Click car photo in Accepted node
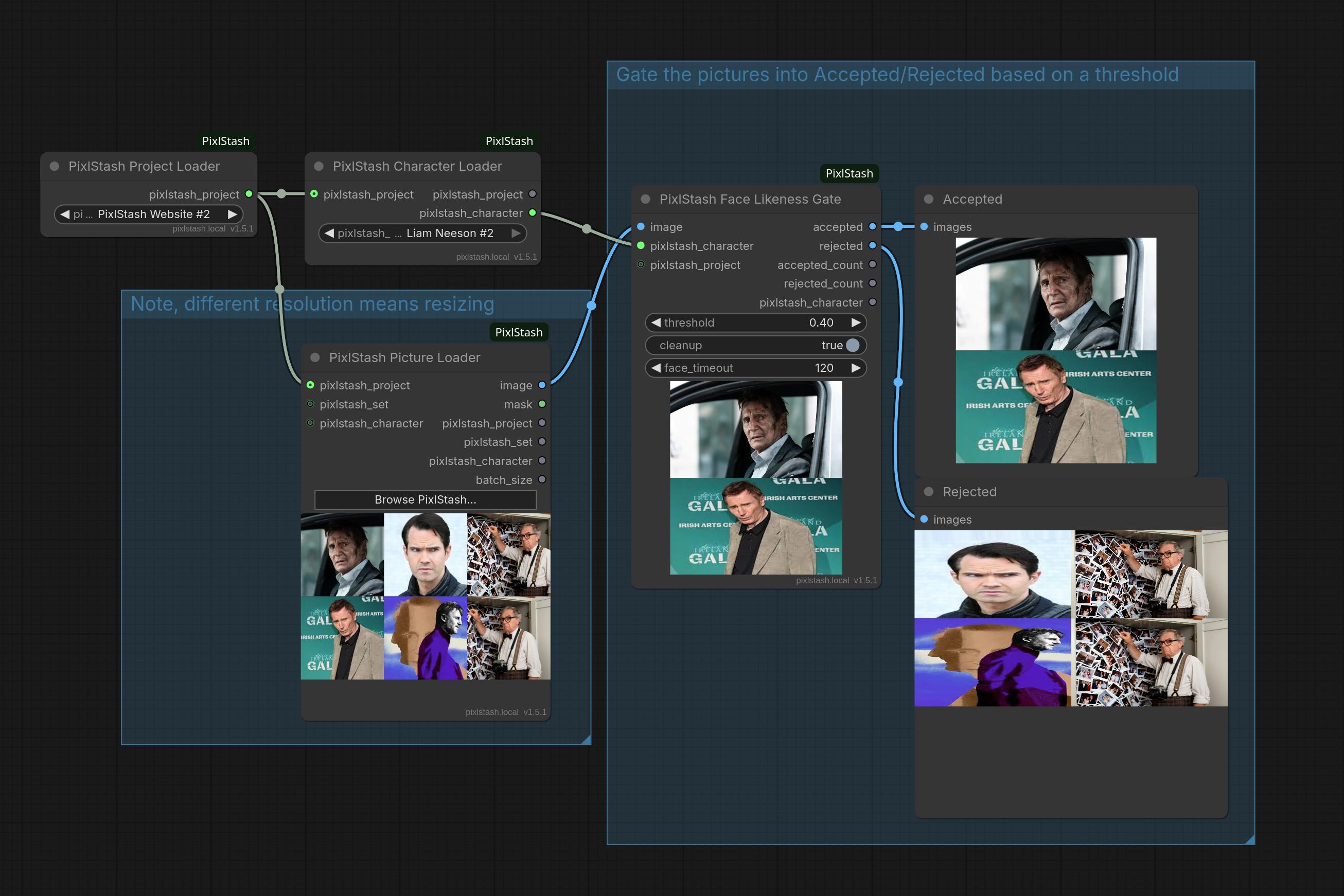The width and height of the screenshot is (1344, 896). click(x=1056, y=294)
